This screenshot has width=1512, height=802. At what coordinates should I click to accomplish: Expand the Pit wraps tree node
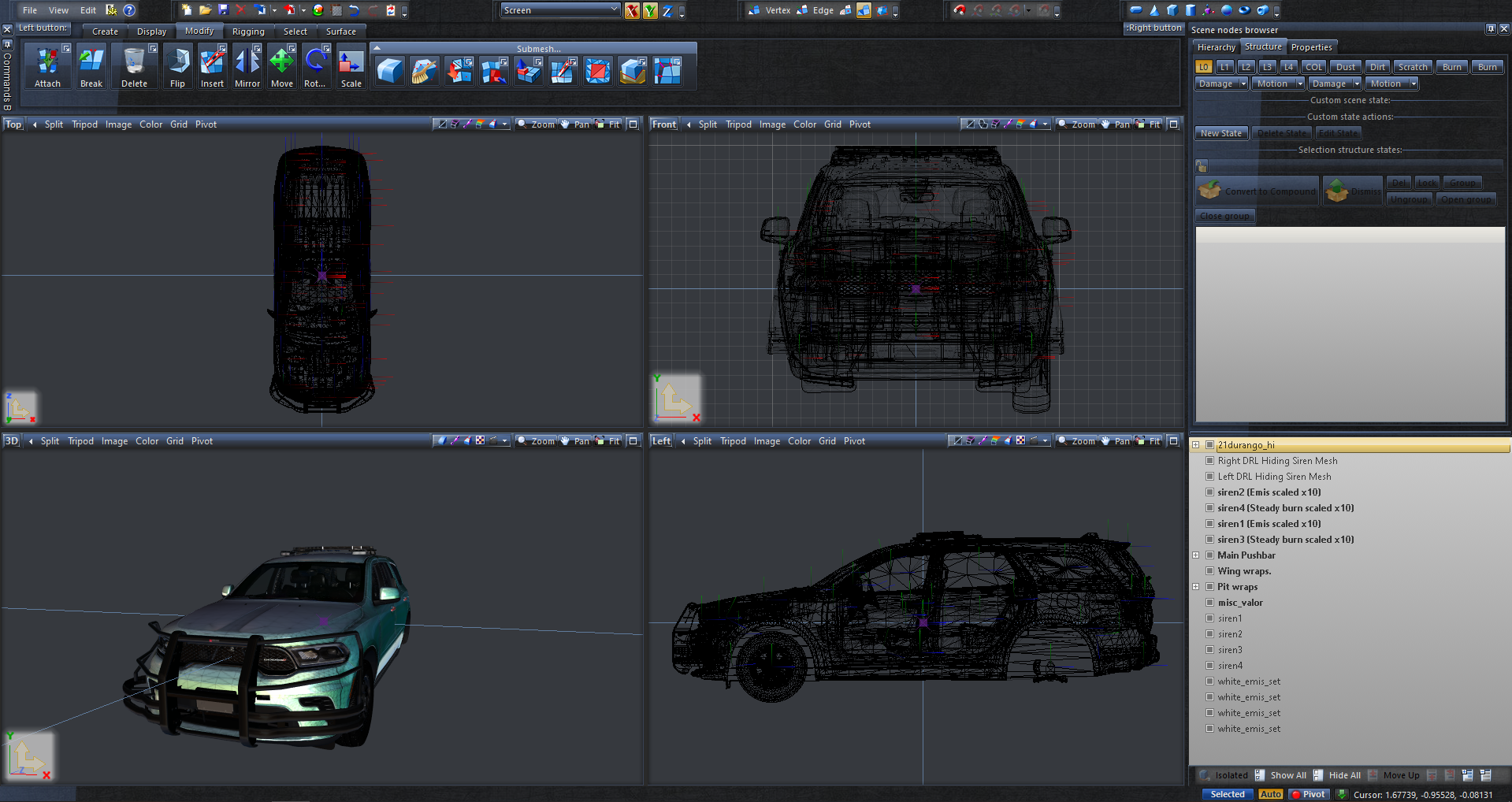[x=1196, y=587]
